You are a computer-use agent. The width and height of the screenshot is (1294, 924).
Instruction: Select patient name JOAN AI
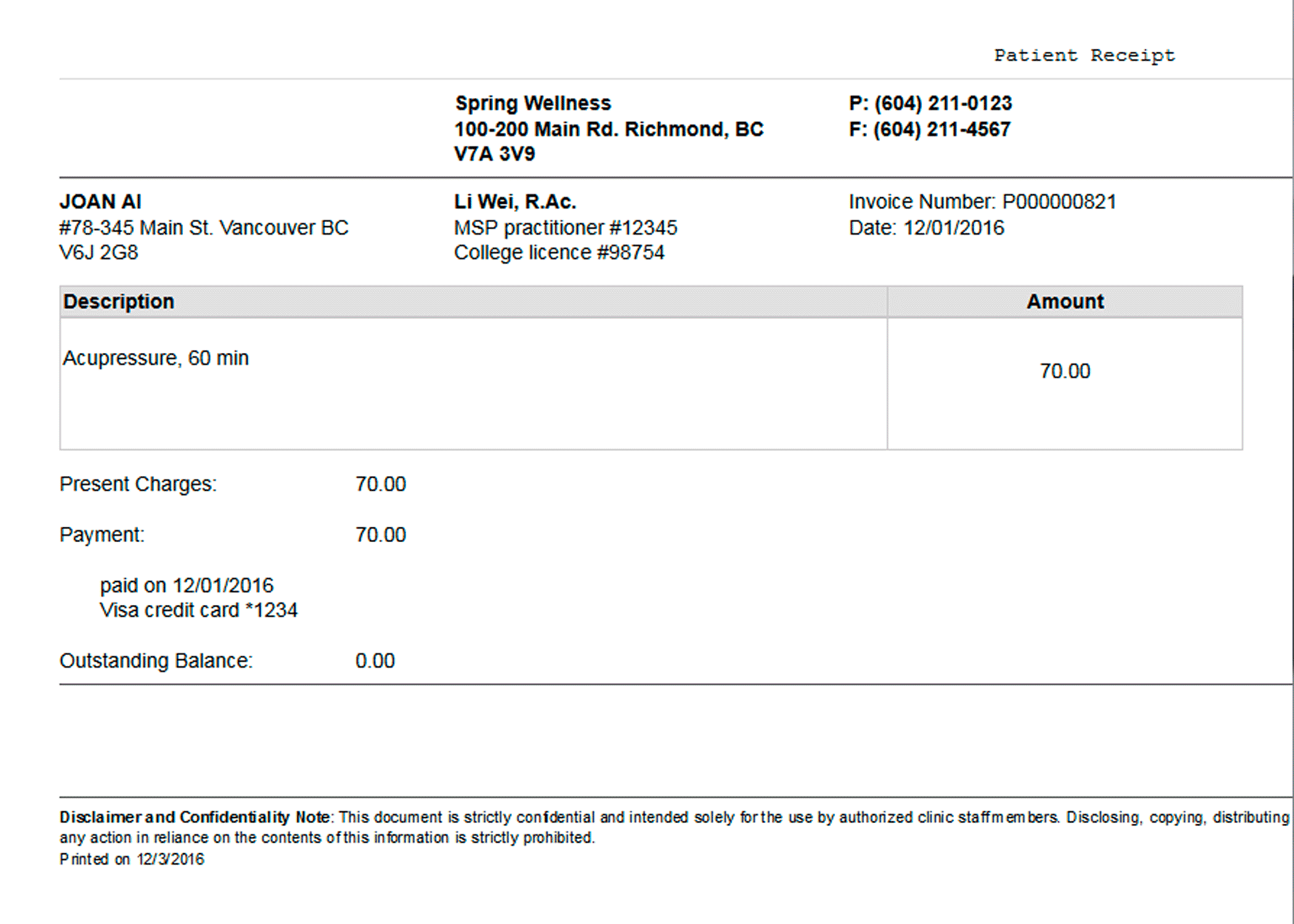click(x=100, y=202)
